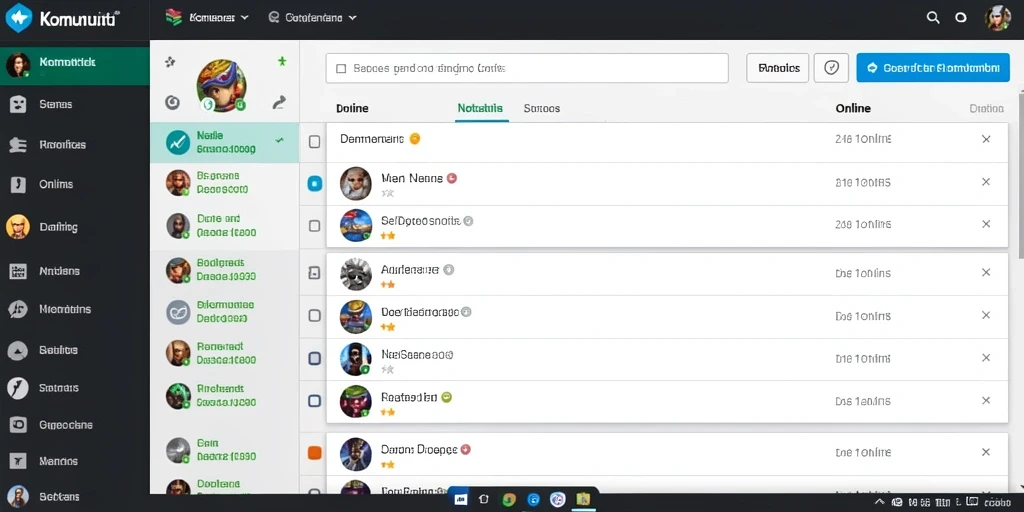
Task: Tick the checkbox in the Reatesdlen row
Action: 314,401
